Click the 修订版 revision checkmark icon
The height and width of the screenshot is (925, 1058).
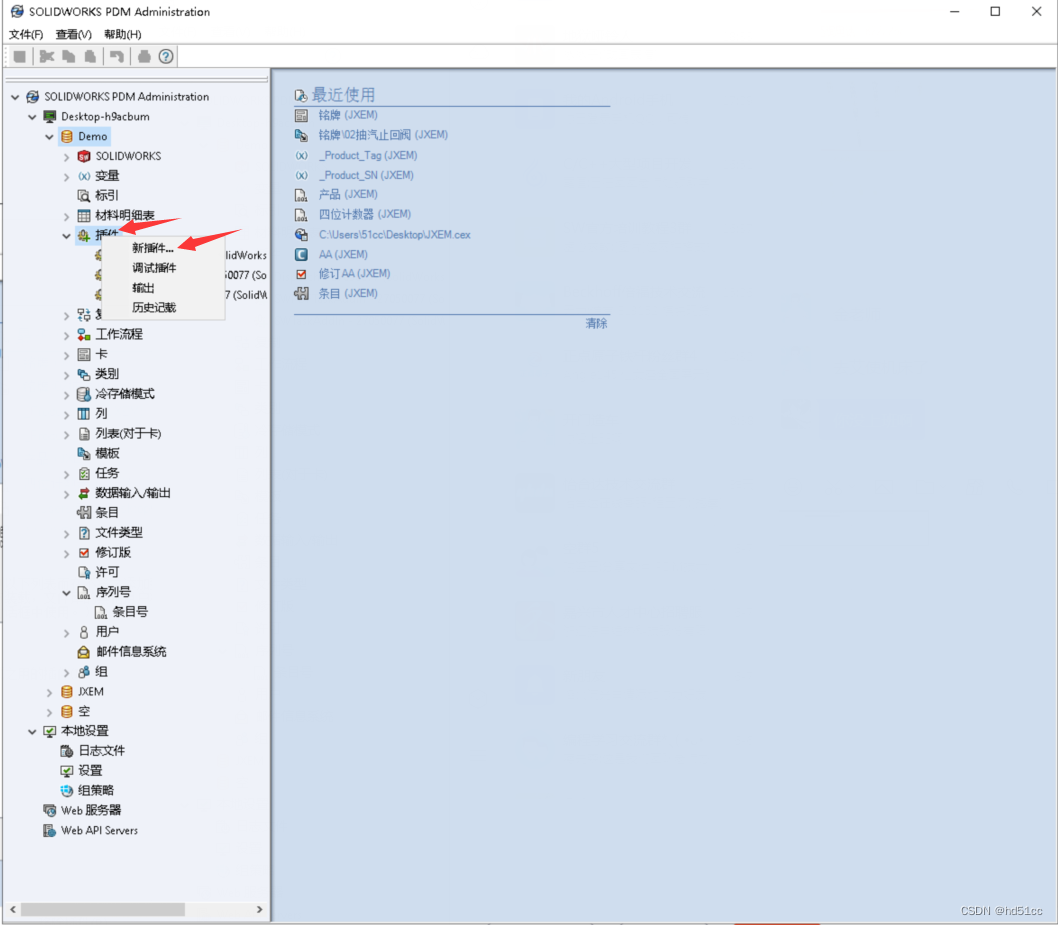pos(84,553)
